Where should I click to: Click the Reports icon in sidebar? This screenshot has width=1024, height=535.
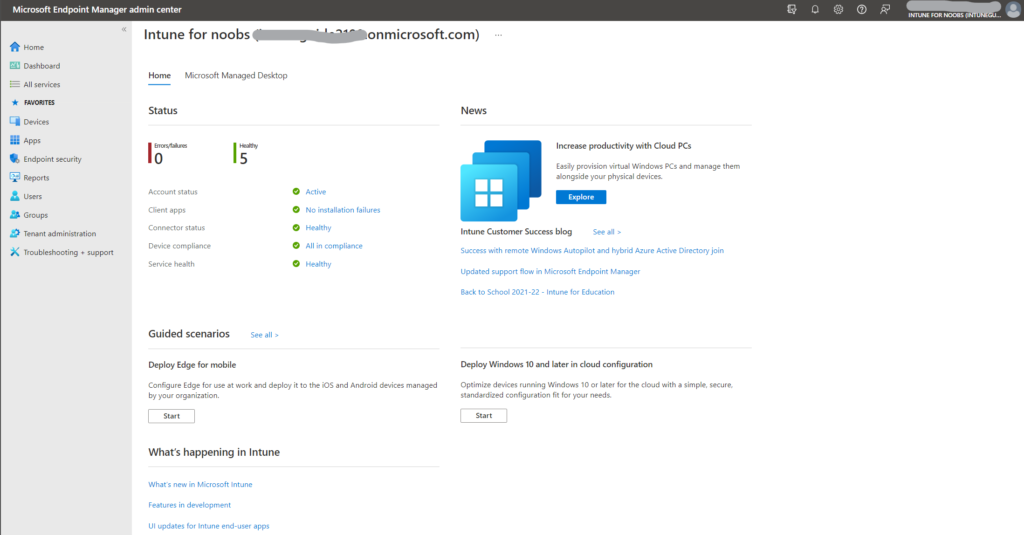(x=14, y=177)
